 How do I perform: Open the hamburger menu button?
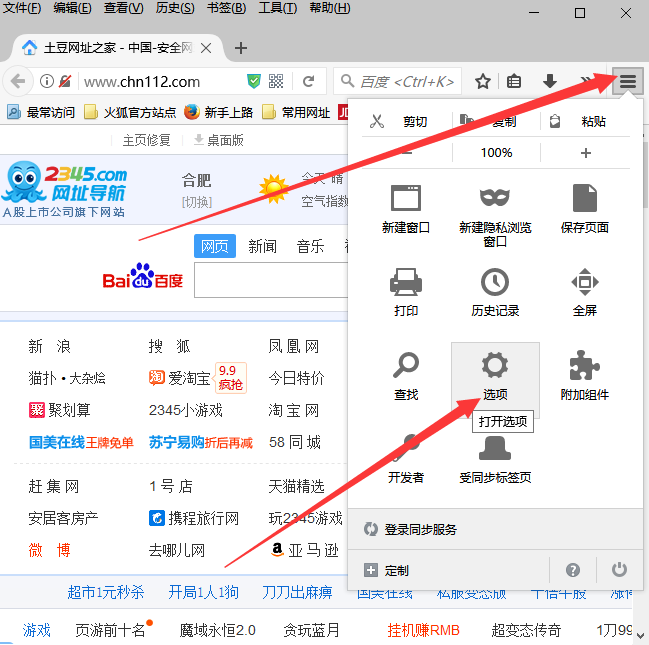coord(627,81)
